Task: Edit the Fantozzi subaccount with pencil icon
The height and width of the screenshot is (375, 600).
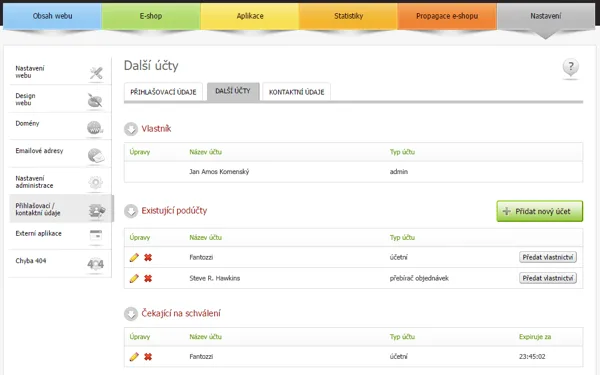Action: [134, 258]
